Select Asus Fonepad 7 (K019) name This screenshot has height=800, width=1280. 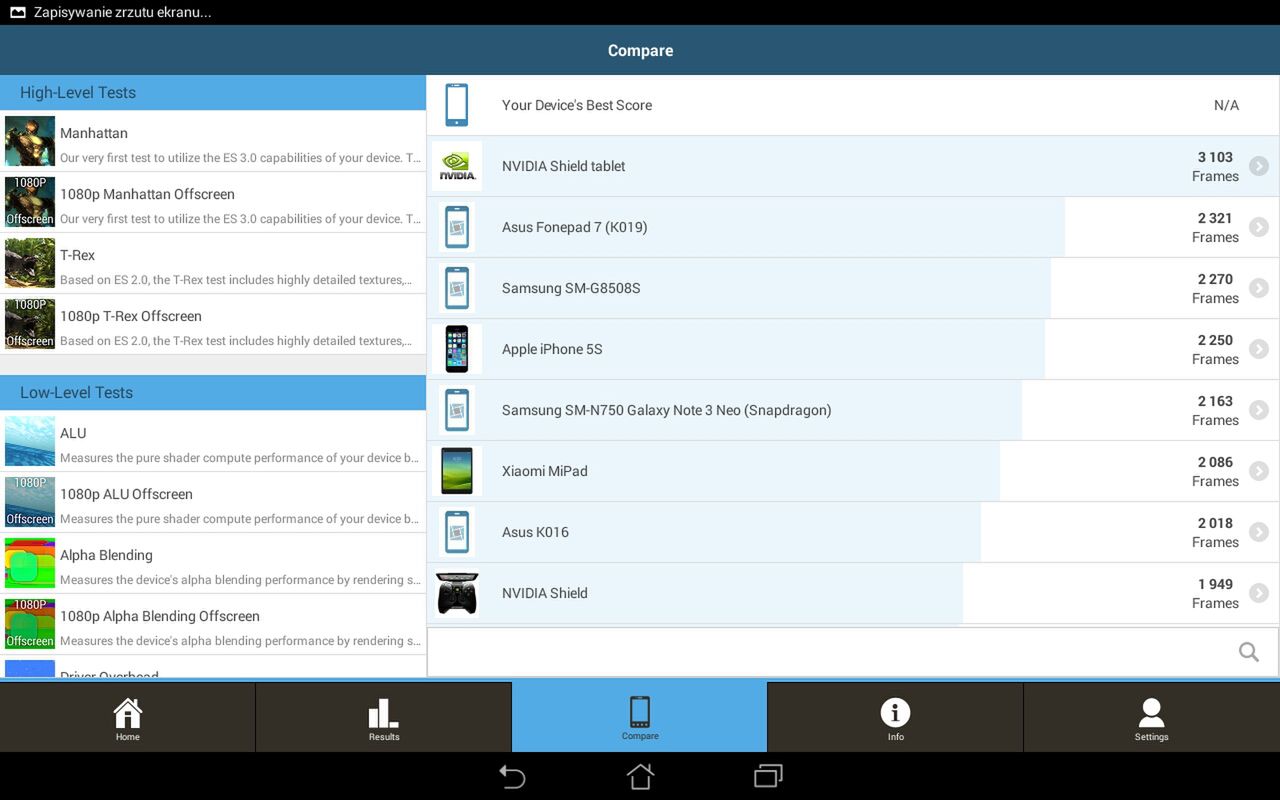pos(574,227)
